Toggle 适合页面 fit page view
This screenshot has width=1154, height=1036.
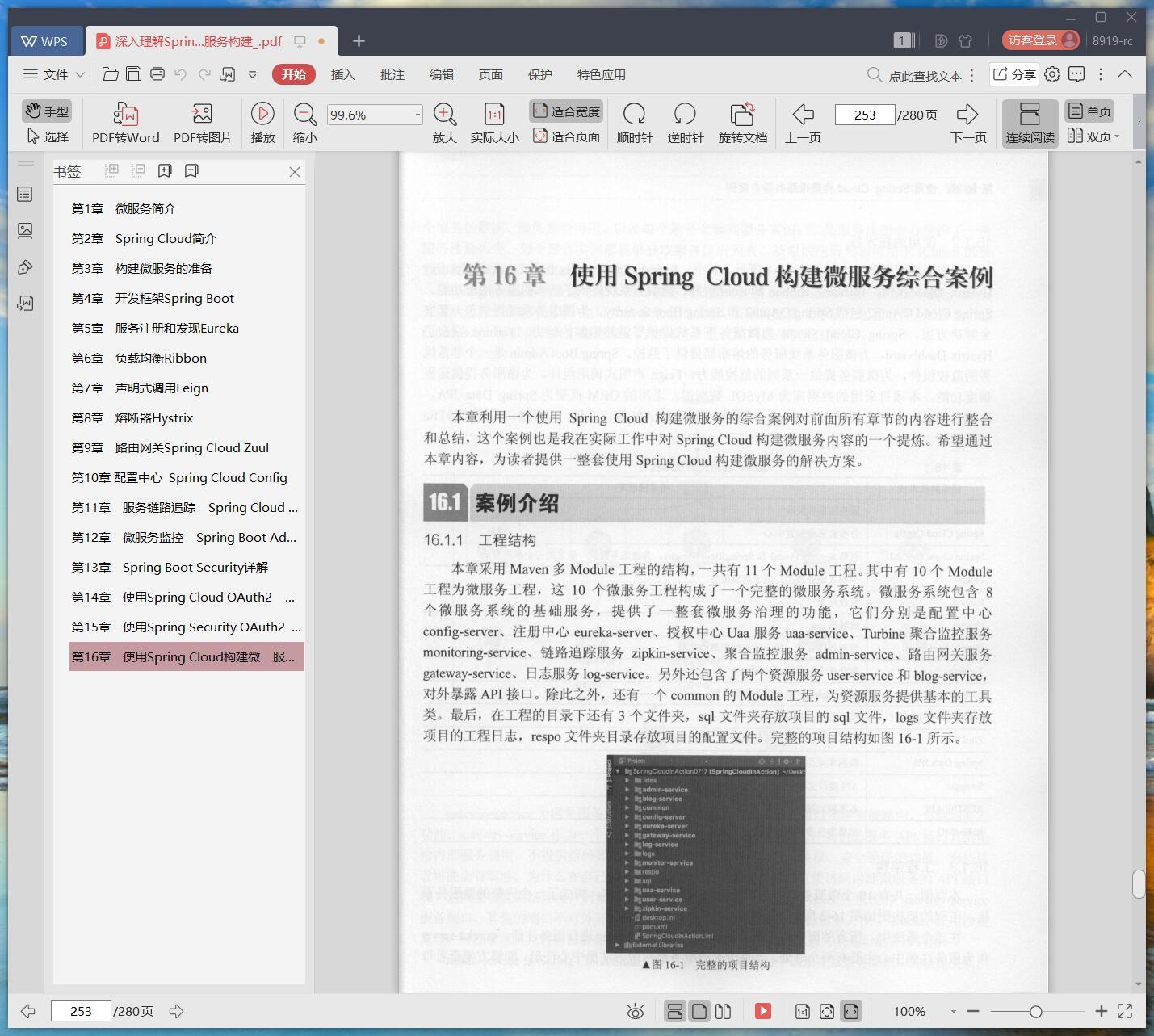pyautogui.click(x=566, y=136)
